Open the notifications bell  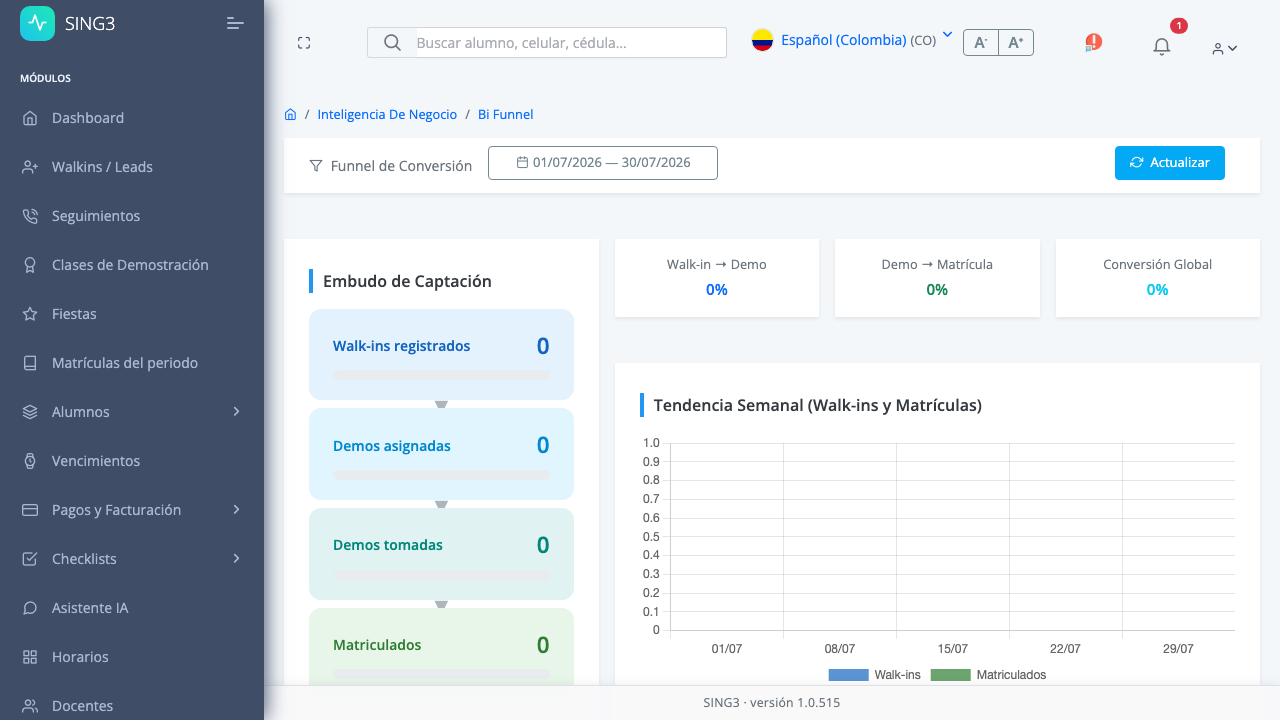click(x=1161, y=46)
